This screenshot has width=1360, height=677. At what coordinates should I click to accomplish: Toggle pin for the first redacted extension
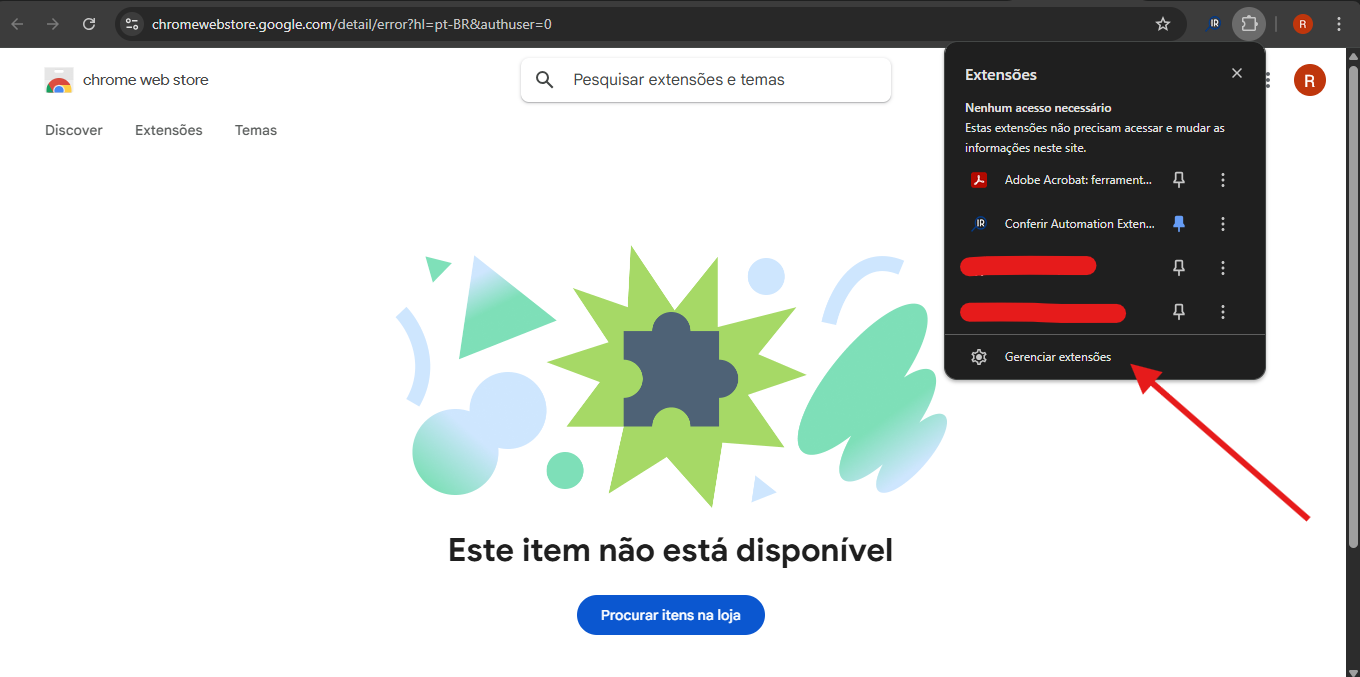click(1179, 268)
